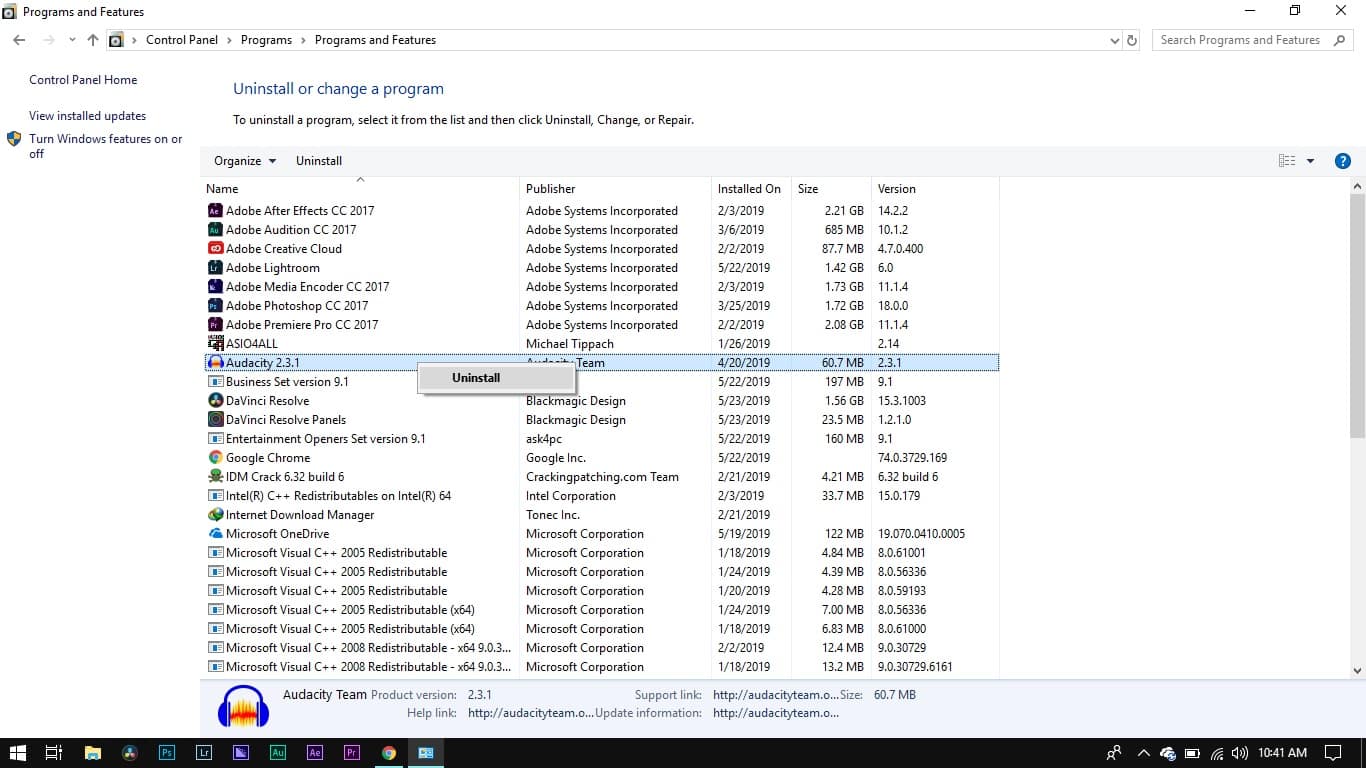Image resolution: width=1366 pixels, height=768 pixels.
Task: Click the Adobe Premiere Pro CC 2017 icon
Action: coord(215,325)
